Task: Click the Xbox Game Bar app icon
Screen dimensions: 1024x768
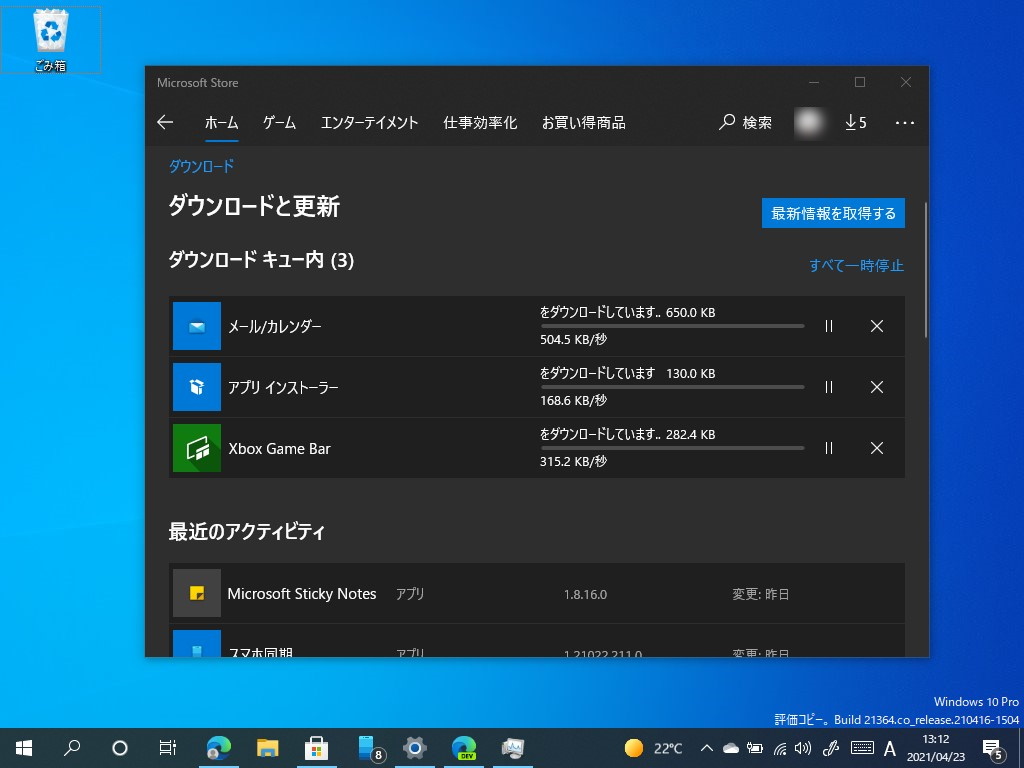Action: point(196,448)
